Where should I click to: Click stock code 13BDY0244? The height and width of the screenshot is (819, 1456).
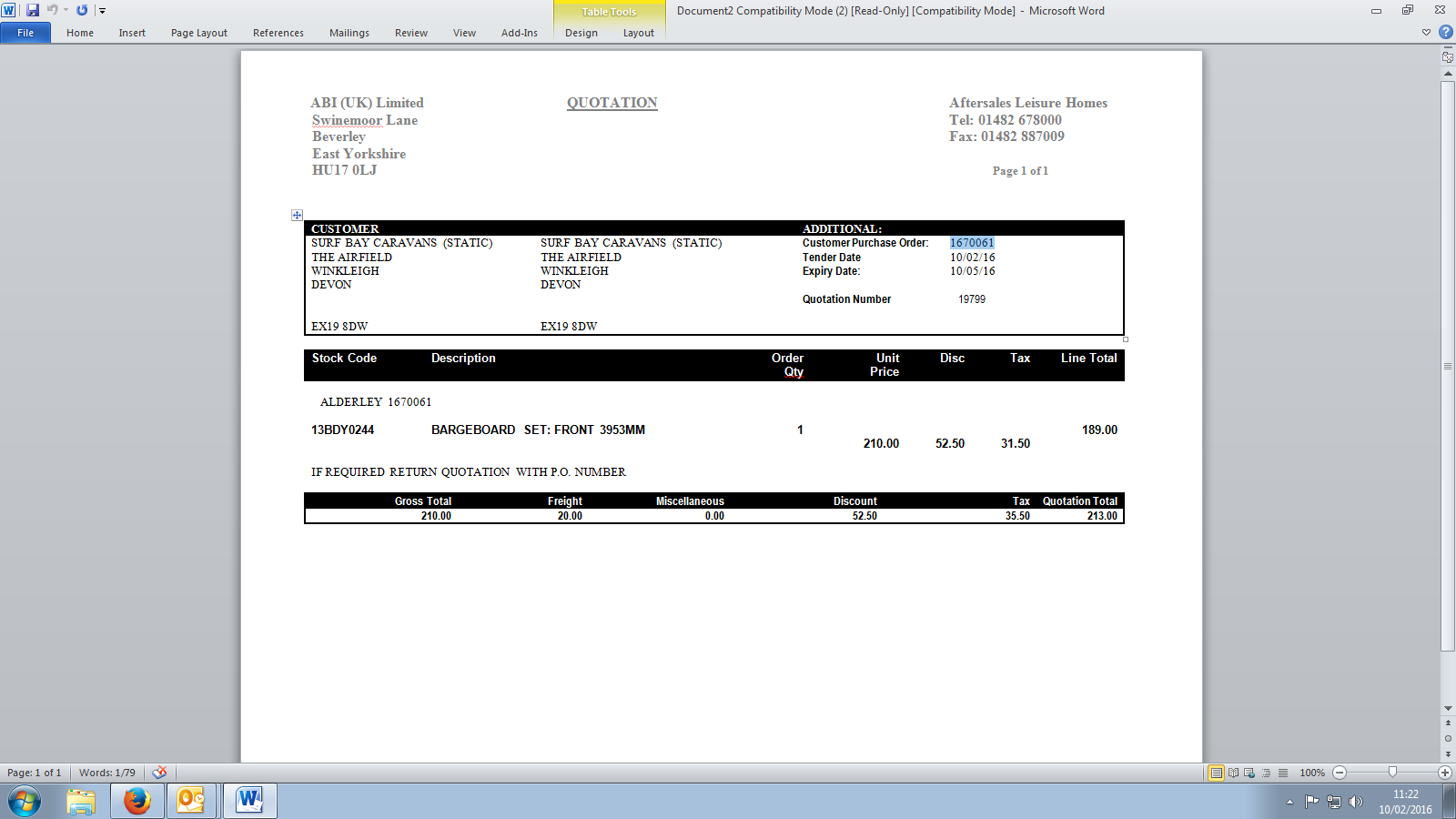coord(343,430)
